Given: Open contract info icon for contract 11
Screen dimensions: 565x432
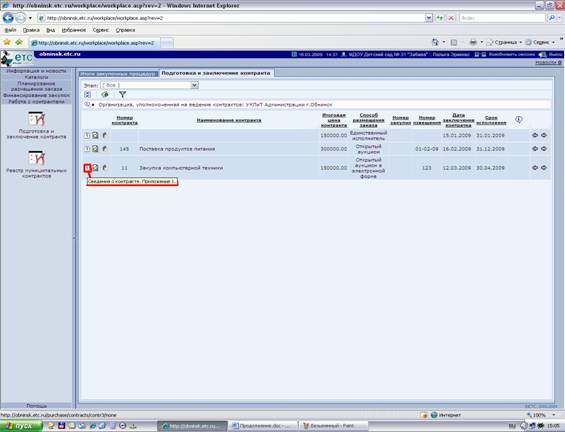Looking at the screenshot, I should click(x=87, y=168).
